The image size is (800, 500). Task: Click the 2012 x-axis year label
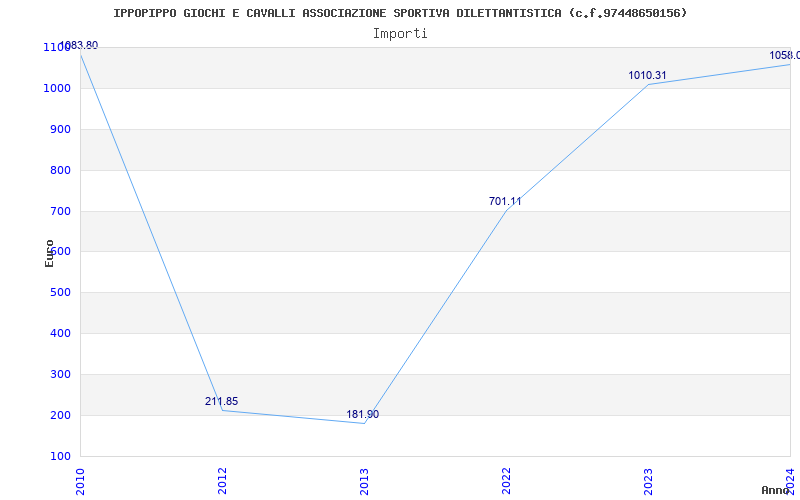pyautogui.click(x=222, y=481)
